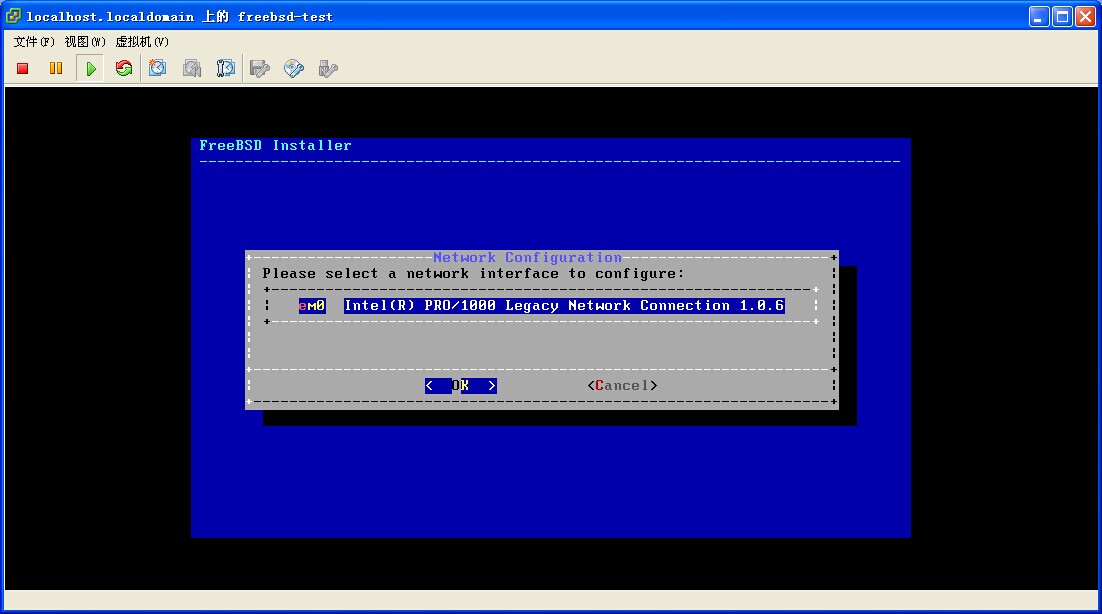Minimize the freebsd-test console window
This screenshot has height=614, width=1102.
(x=1039, y=16)
